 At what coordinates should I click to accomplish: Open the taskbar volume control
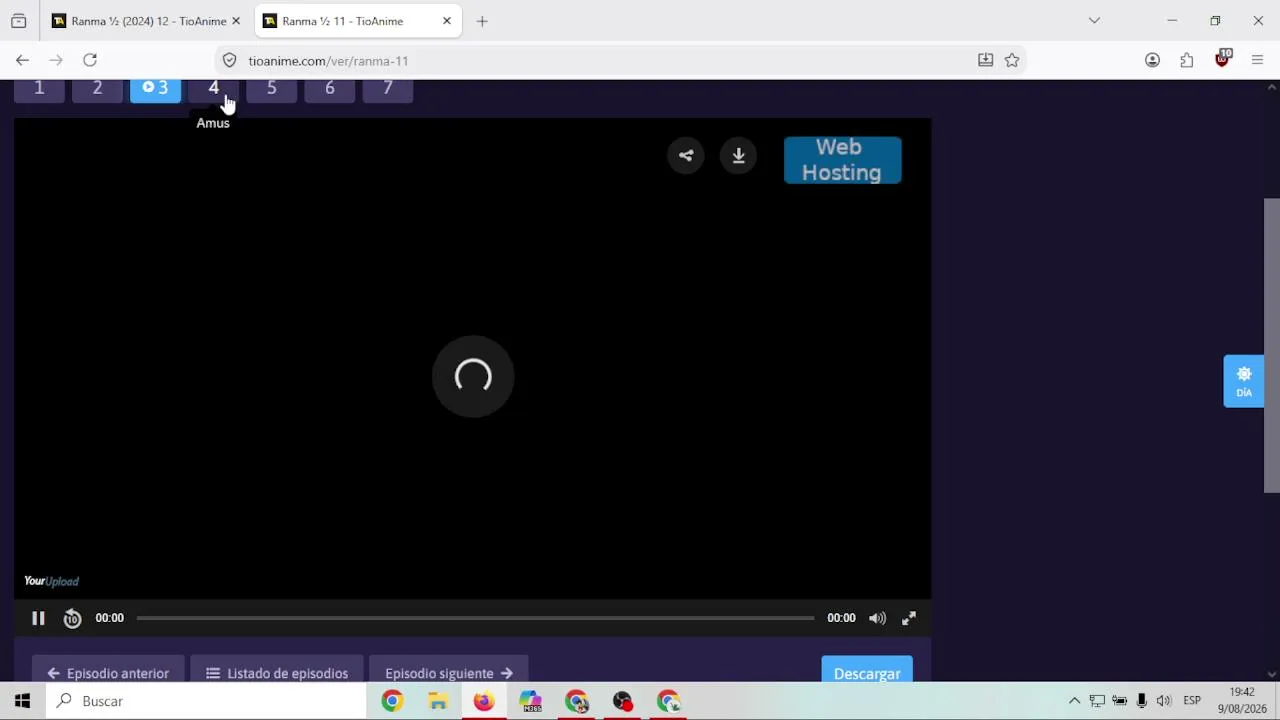(x=1163, y=701)
